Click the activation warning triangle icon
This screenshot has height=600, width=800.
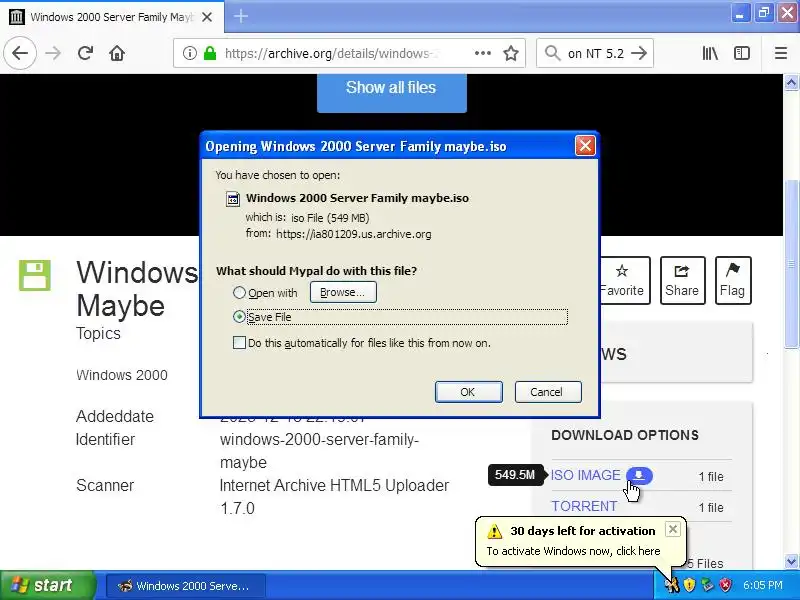[494, 532]
